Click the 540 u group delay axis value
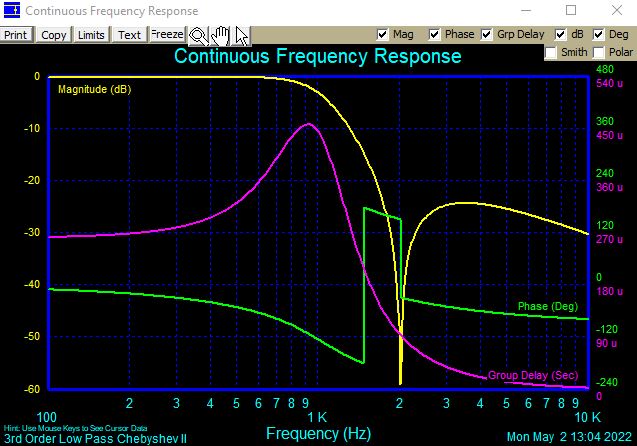This screenshot has height=446, width=637. tap(609, 84)
